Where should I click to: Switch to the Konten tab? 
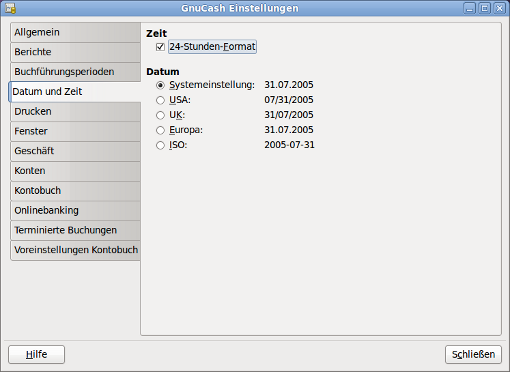click(75, 171)
